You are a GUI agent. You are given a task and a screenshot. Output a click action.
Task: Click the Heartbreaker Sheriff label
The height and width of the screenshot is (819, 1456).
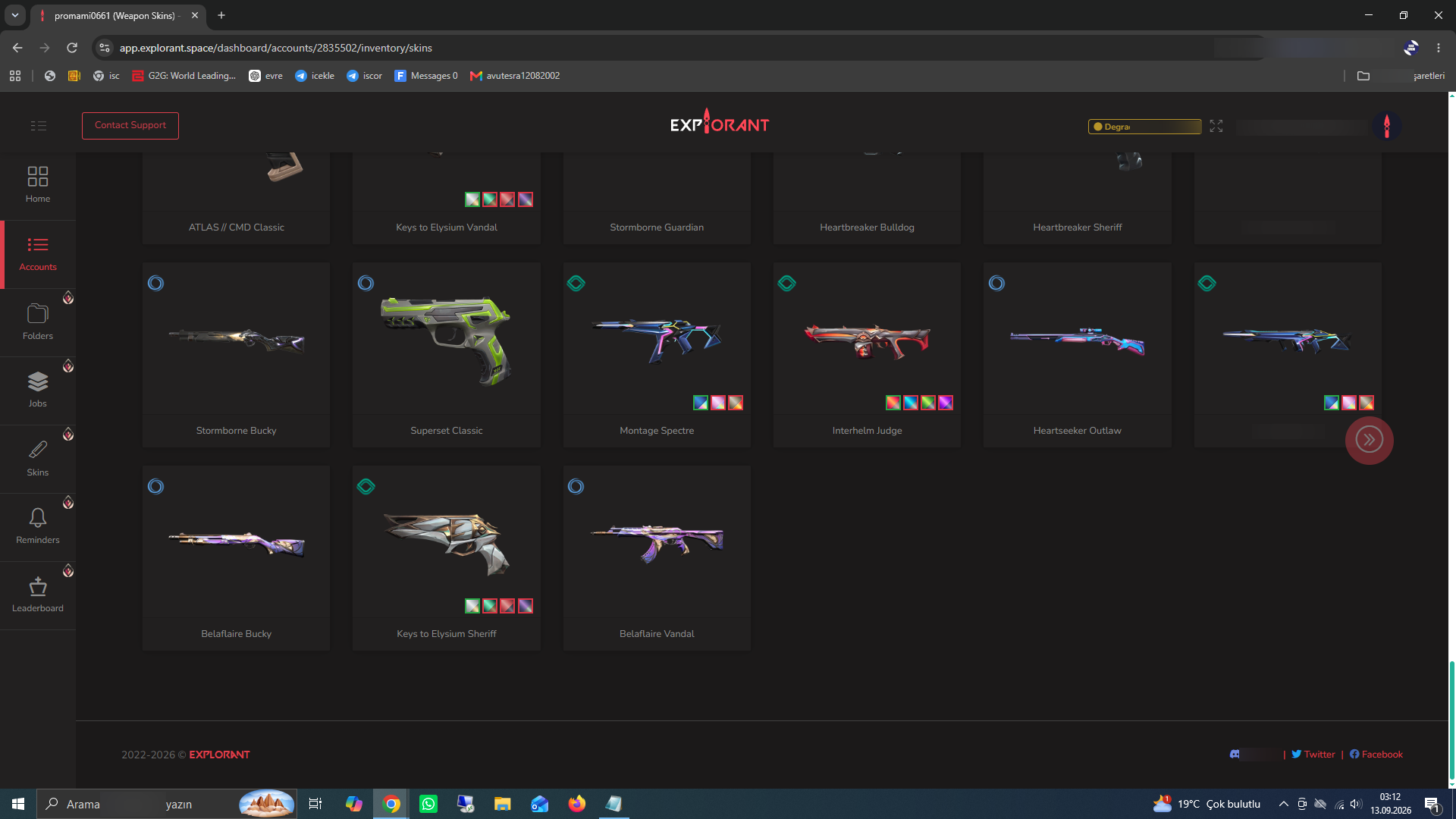pos(1077,227)
